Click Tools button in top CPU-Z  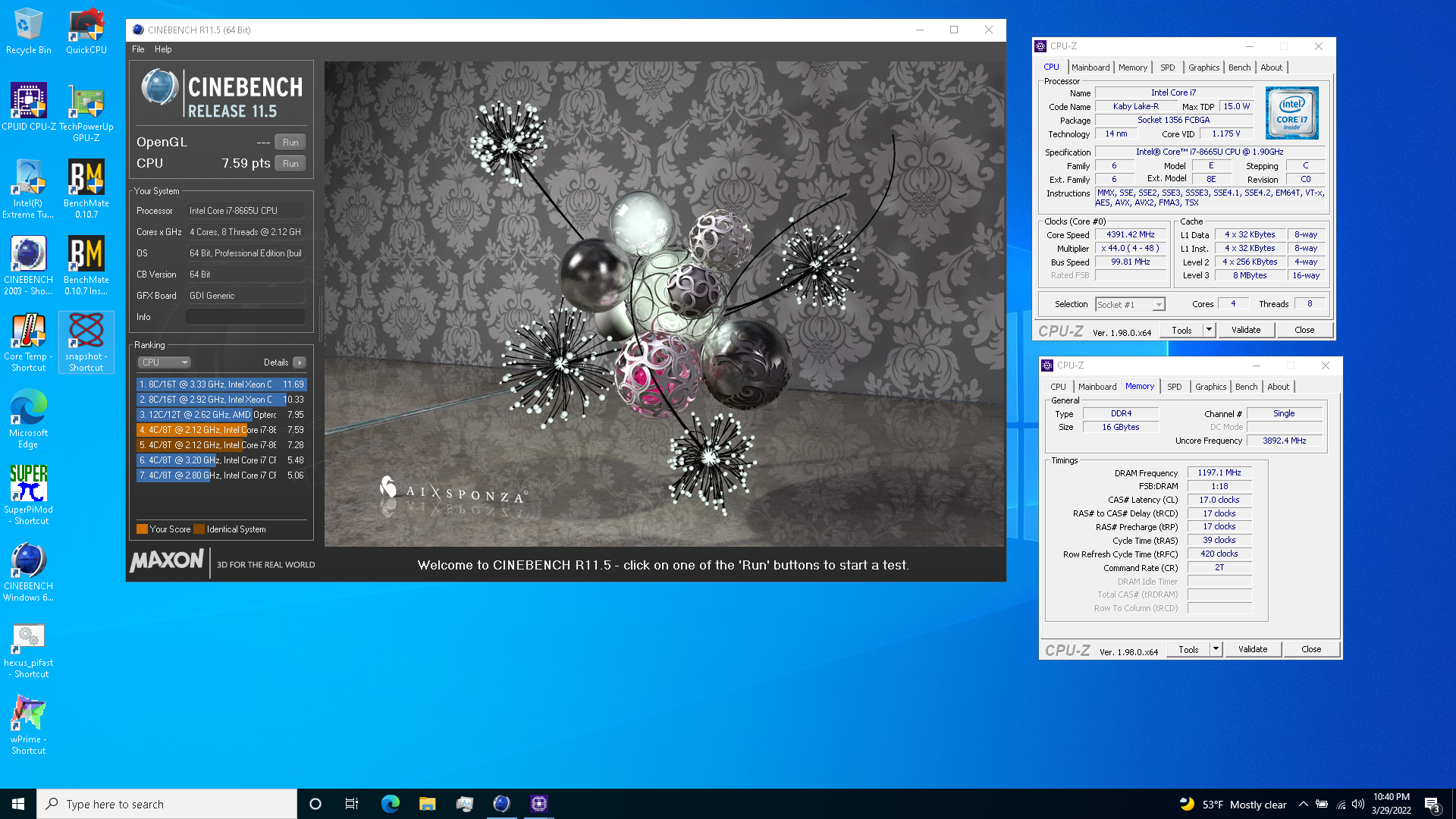1181,330
